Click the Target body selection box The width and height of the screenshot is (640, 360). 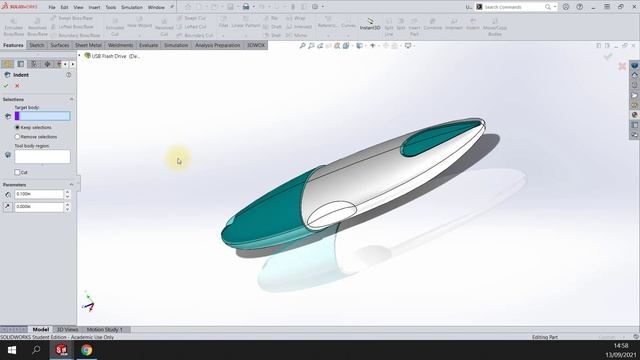coord(42,116)
